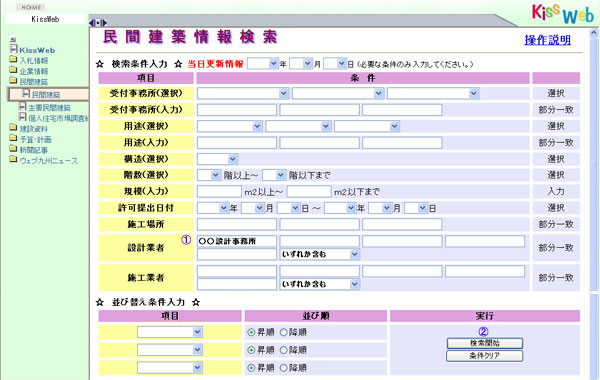Click the first 用途(入力) text field

coord(237,143)
